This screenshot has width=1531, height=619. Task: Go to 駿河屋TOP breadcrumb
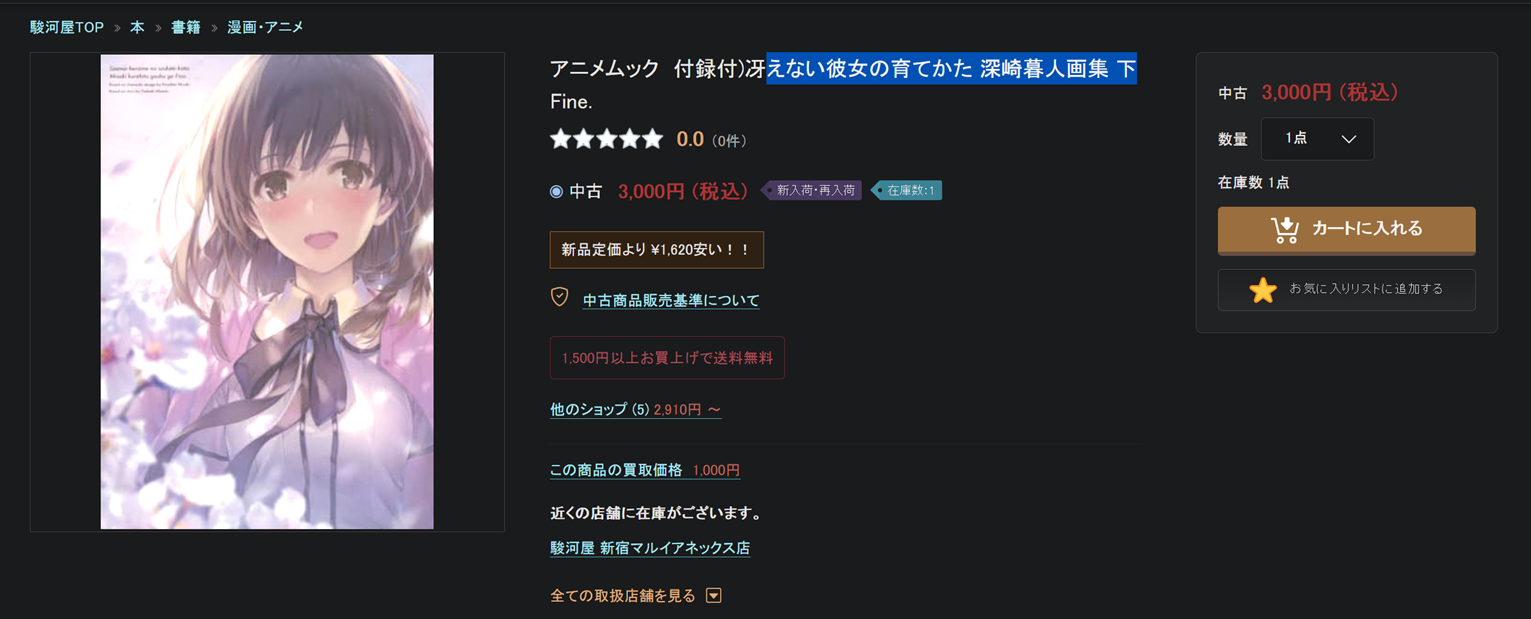pos(67,27)
